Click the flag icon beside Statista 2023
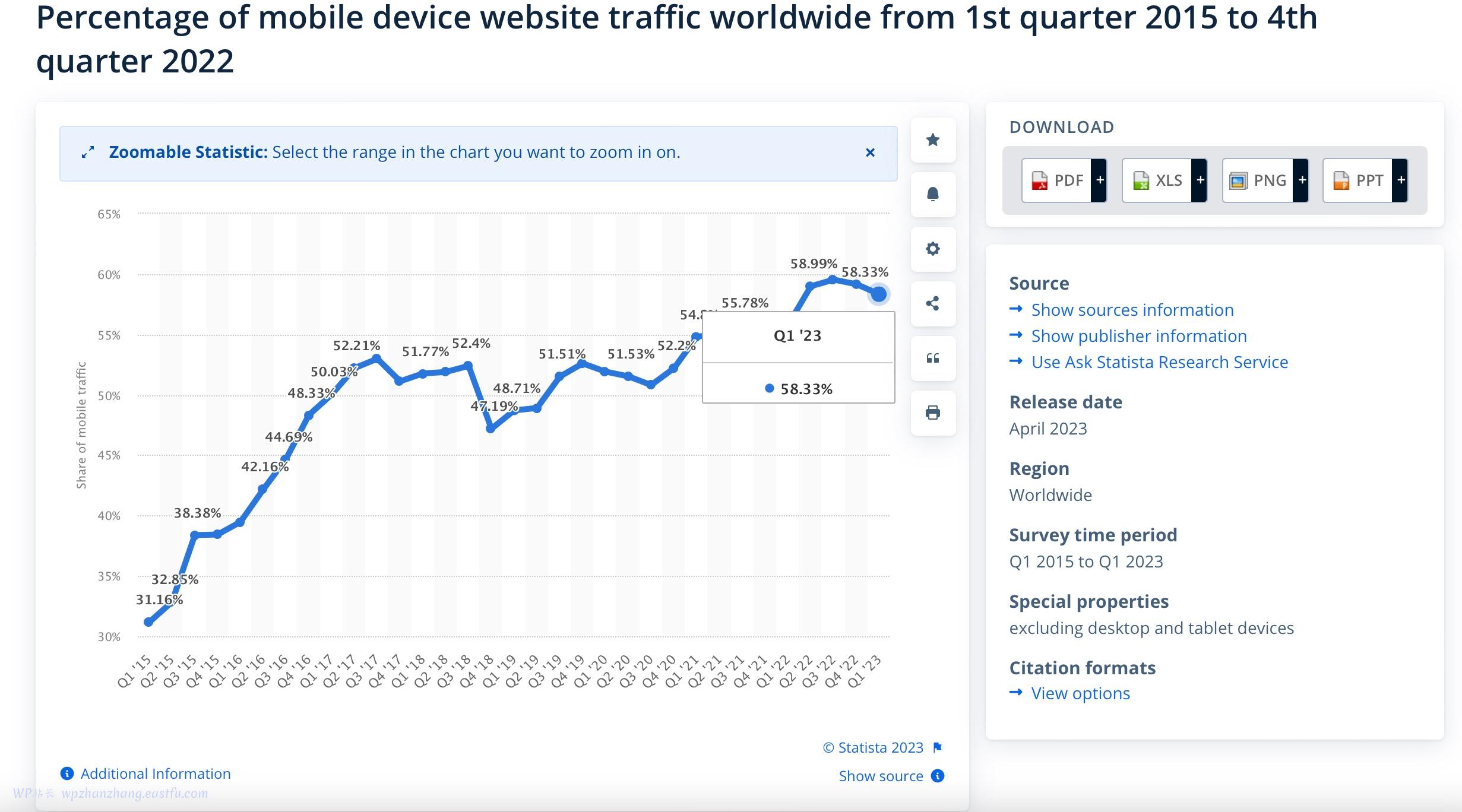 click(x=937, y=747)
